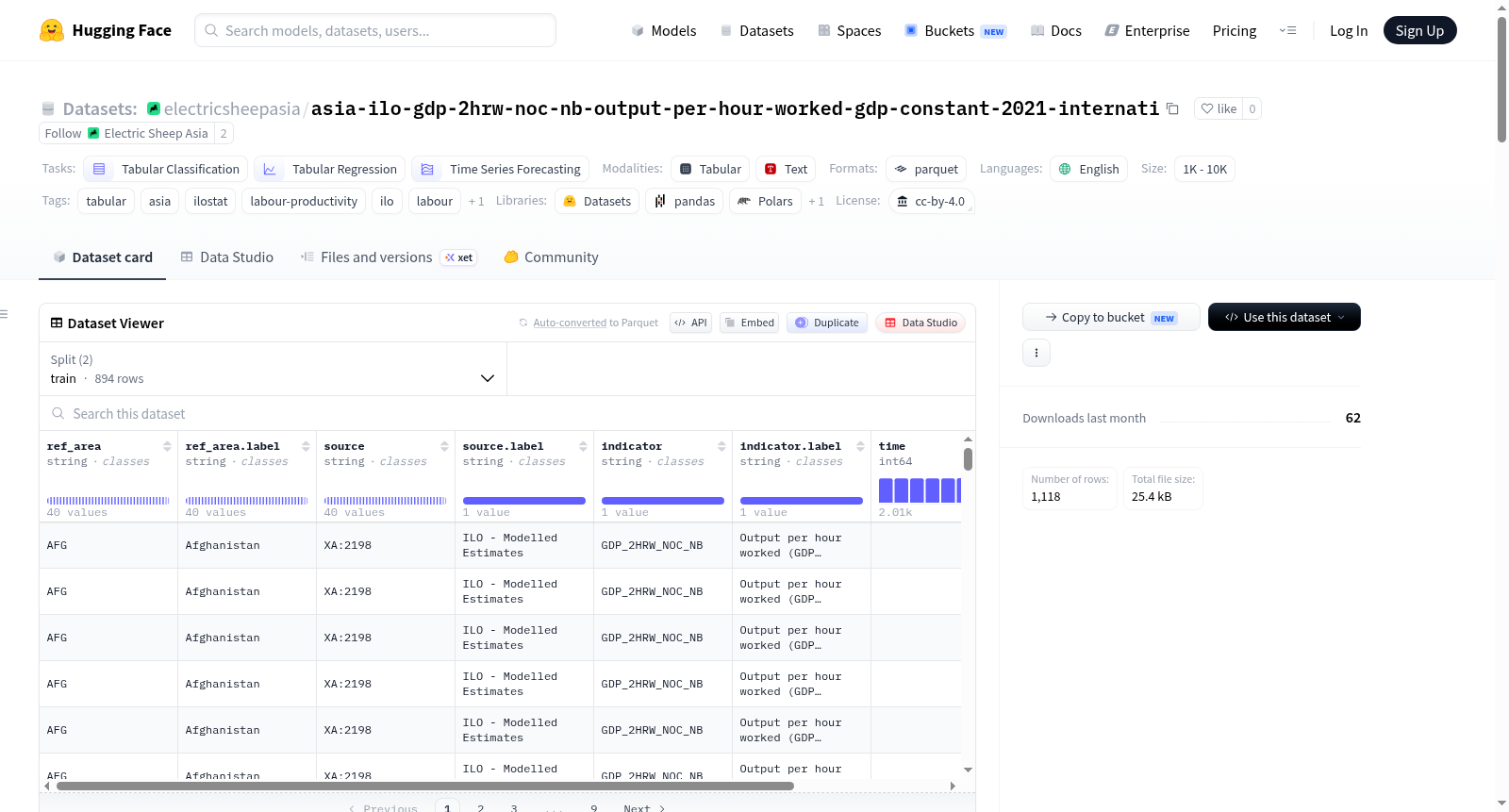Click the English language tag
The image size is (1509, 812).
[x=1089, y=169]
